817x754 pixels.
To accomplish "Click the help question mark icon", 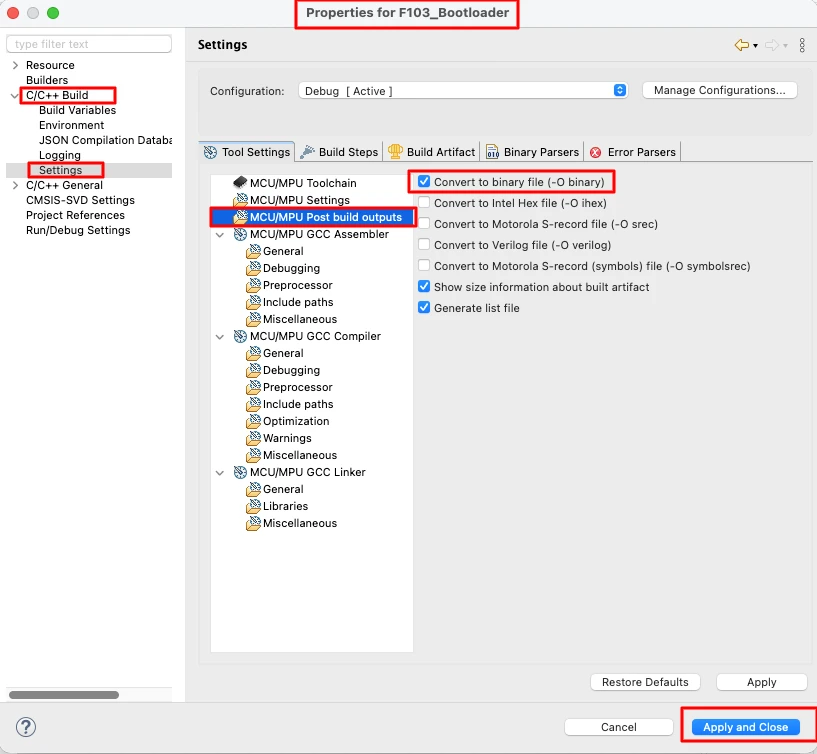I will (27, 727).
